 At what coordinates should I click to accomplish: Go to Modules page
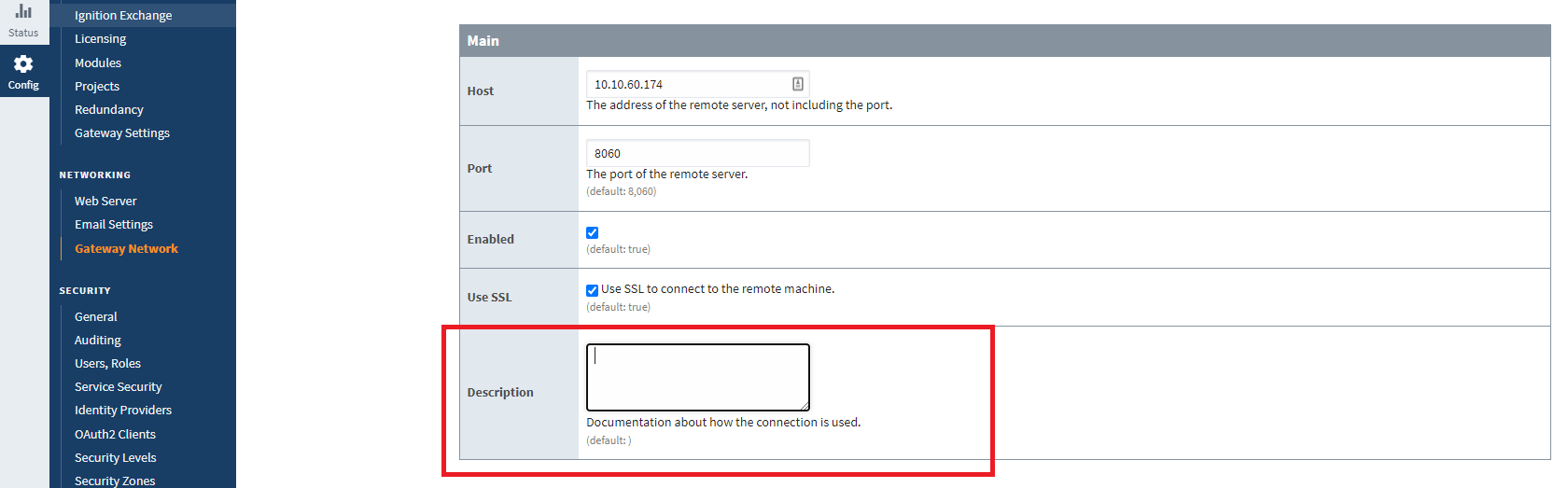coord(98,63)
